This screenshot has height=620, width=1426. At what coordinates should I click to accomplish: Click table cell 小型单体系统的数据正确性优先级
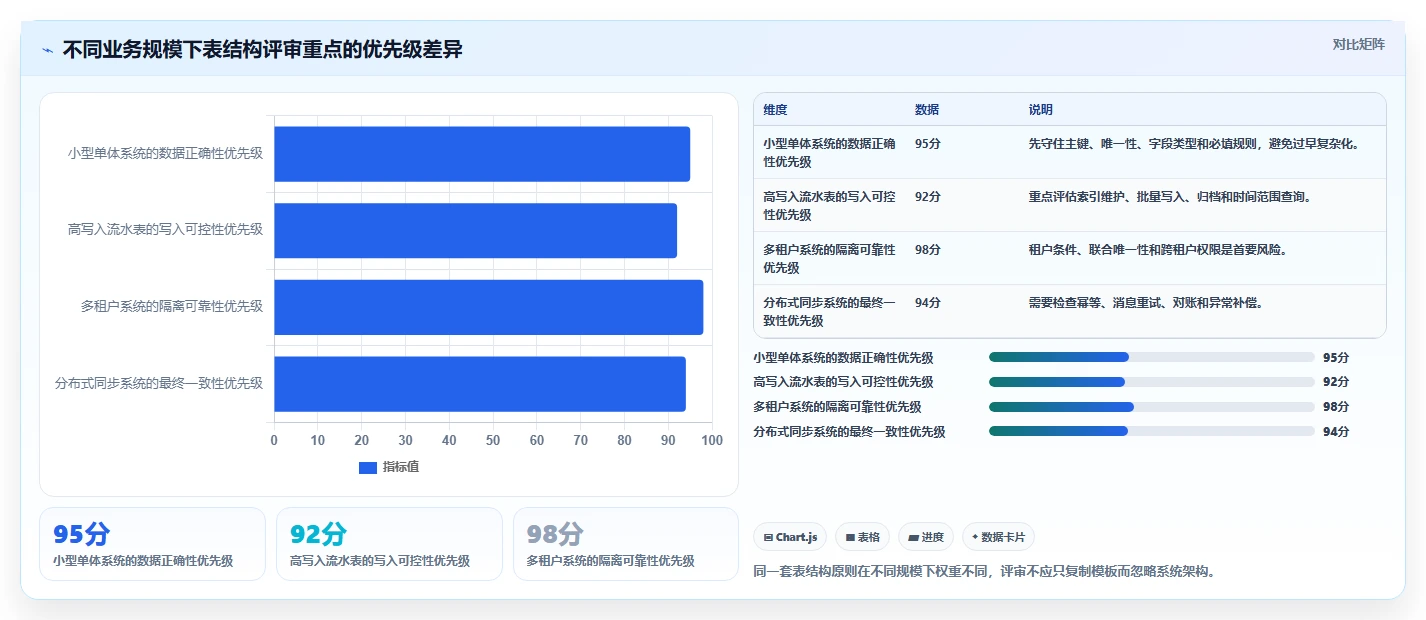(x=829, y=152)
